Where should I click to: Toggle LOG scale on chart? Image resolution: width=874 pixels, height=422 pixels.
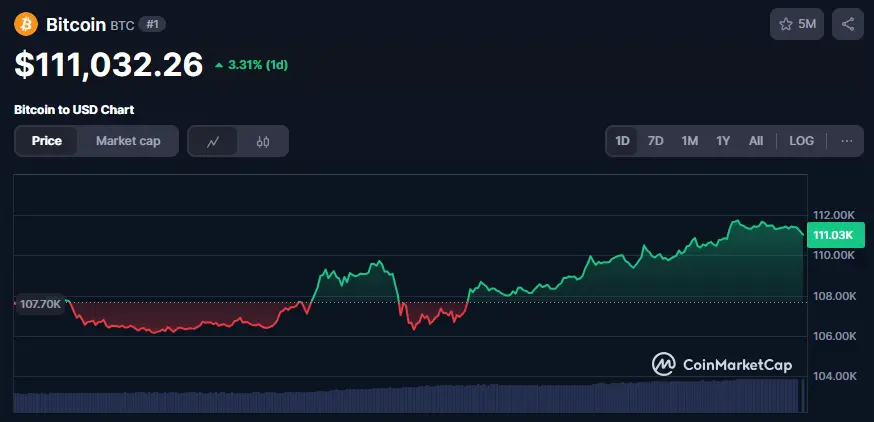click(x=802, y=141)
